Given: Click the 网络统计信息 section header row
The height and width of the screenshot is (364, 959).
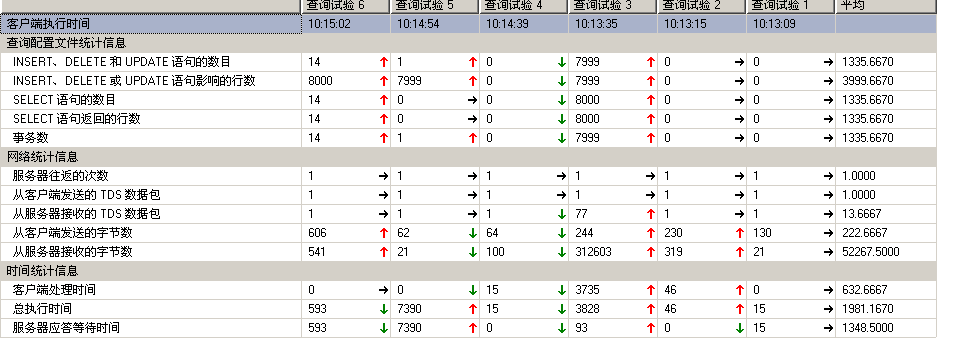Looking at the screenshot, I should (x=468, y=157).
